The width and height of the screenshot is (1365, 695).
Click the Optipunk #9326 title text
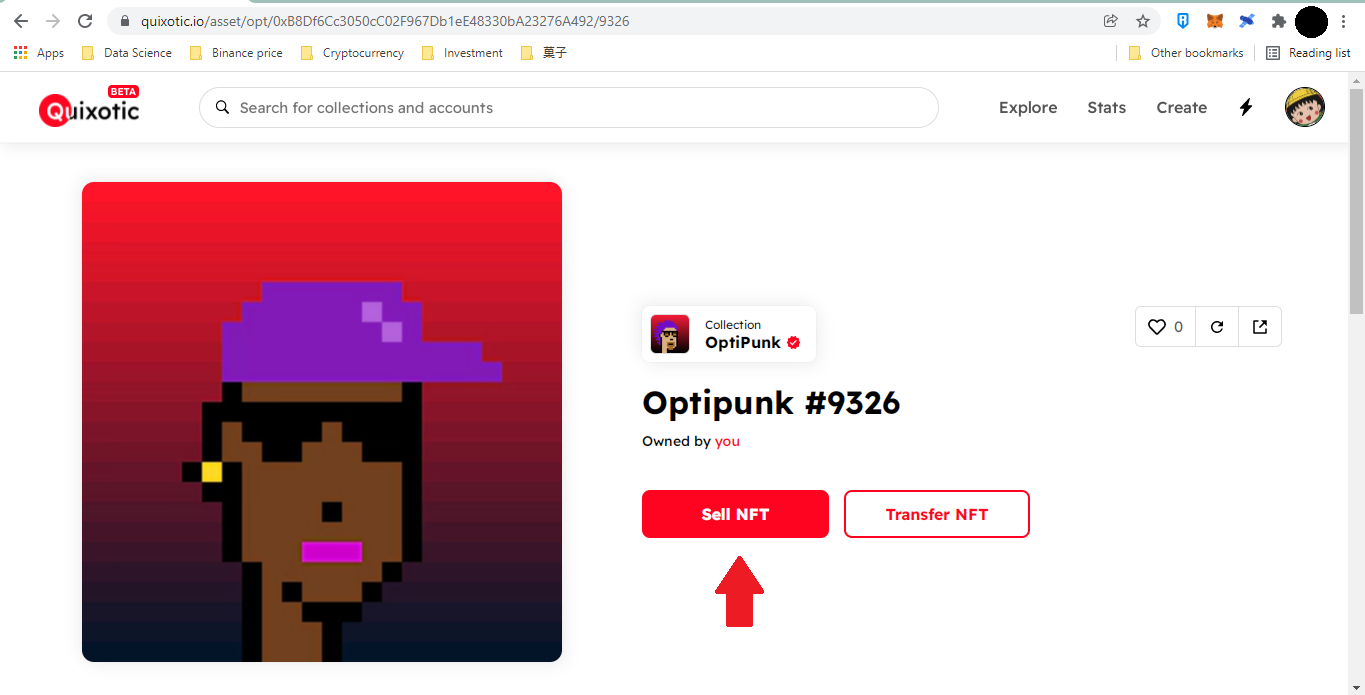(771, 402)
